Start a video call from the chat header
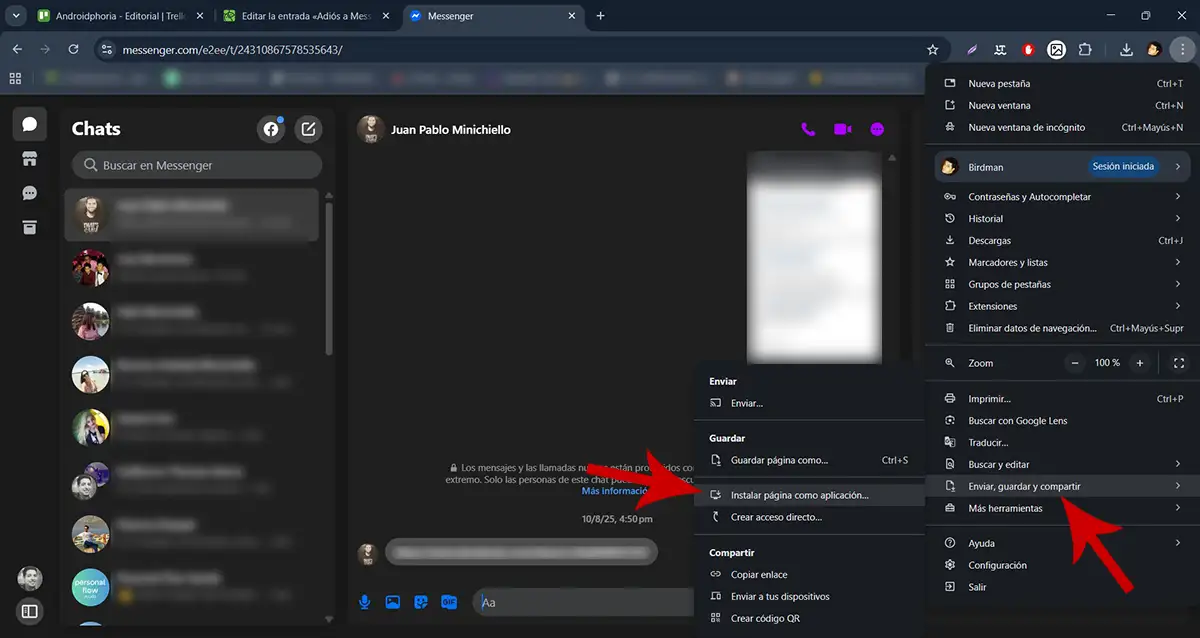Viewport: 1200px width, 638px height. pyautogui.click(x=841, y=129)
